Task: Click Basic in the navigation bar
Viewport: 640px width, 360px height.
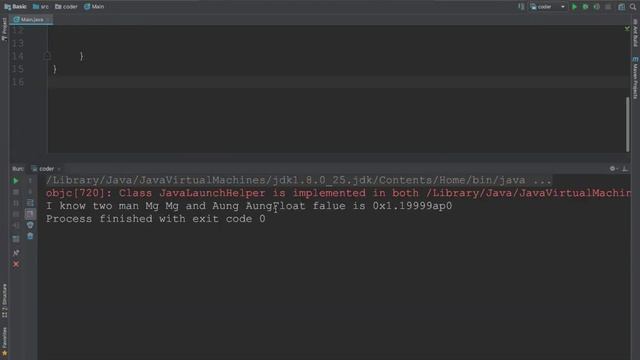Action: (15, 7)
